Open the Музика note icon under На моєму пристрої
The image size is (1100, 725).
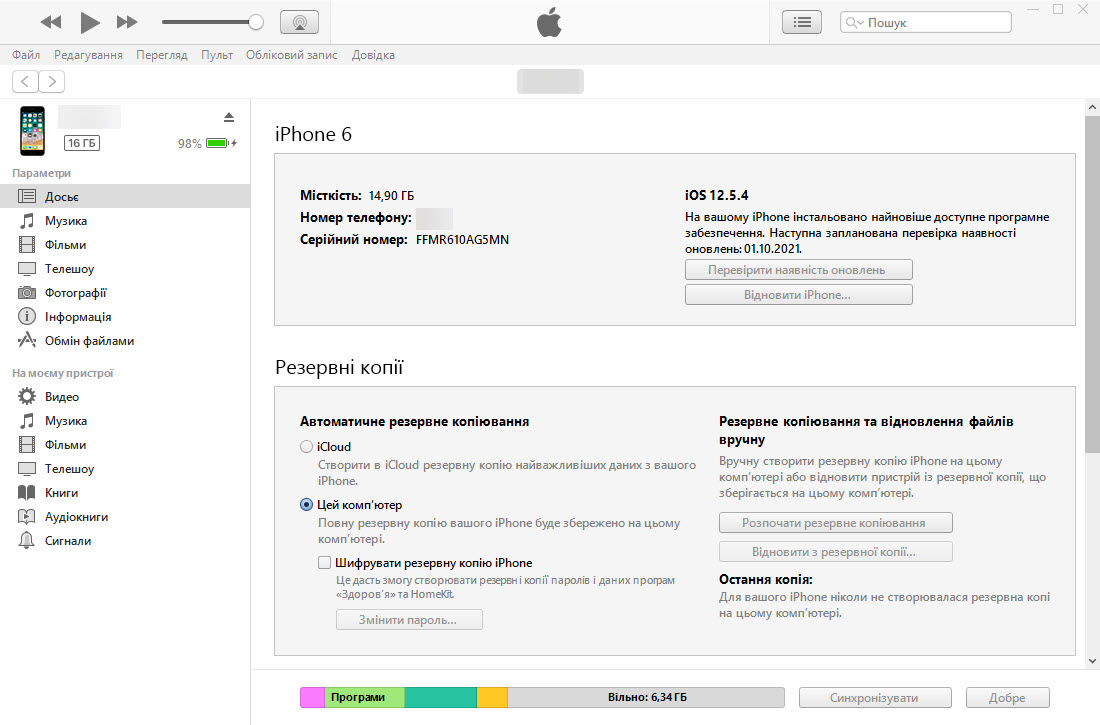tap(27, 420)
